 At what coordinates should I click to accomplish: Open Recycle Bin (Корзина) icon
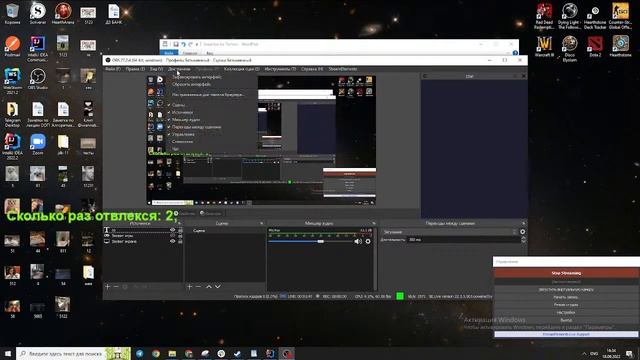12,13
